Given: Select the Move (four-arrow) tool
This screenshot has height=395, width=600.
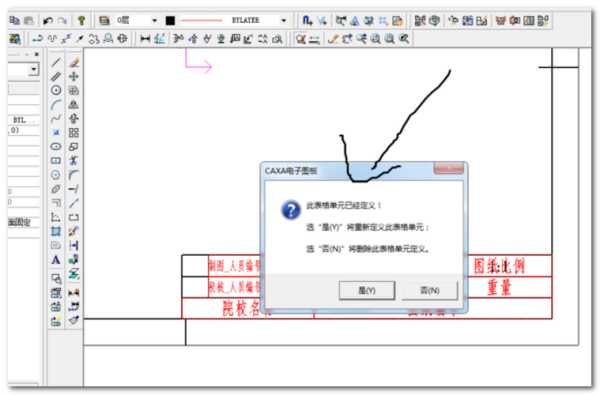Looking at the screenshot, I should (x=74, y=76).
